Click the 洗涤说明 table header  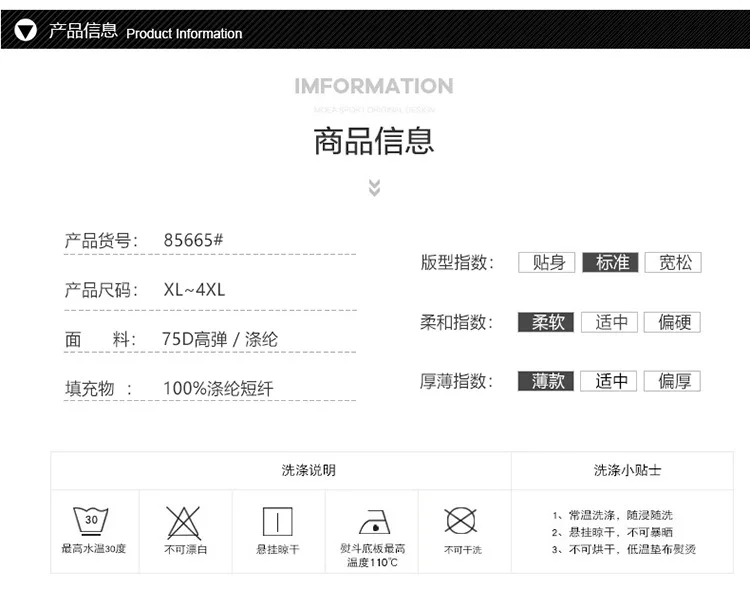coord(309,470)
